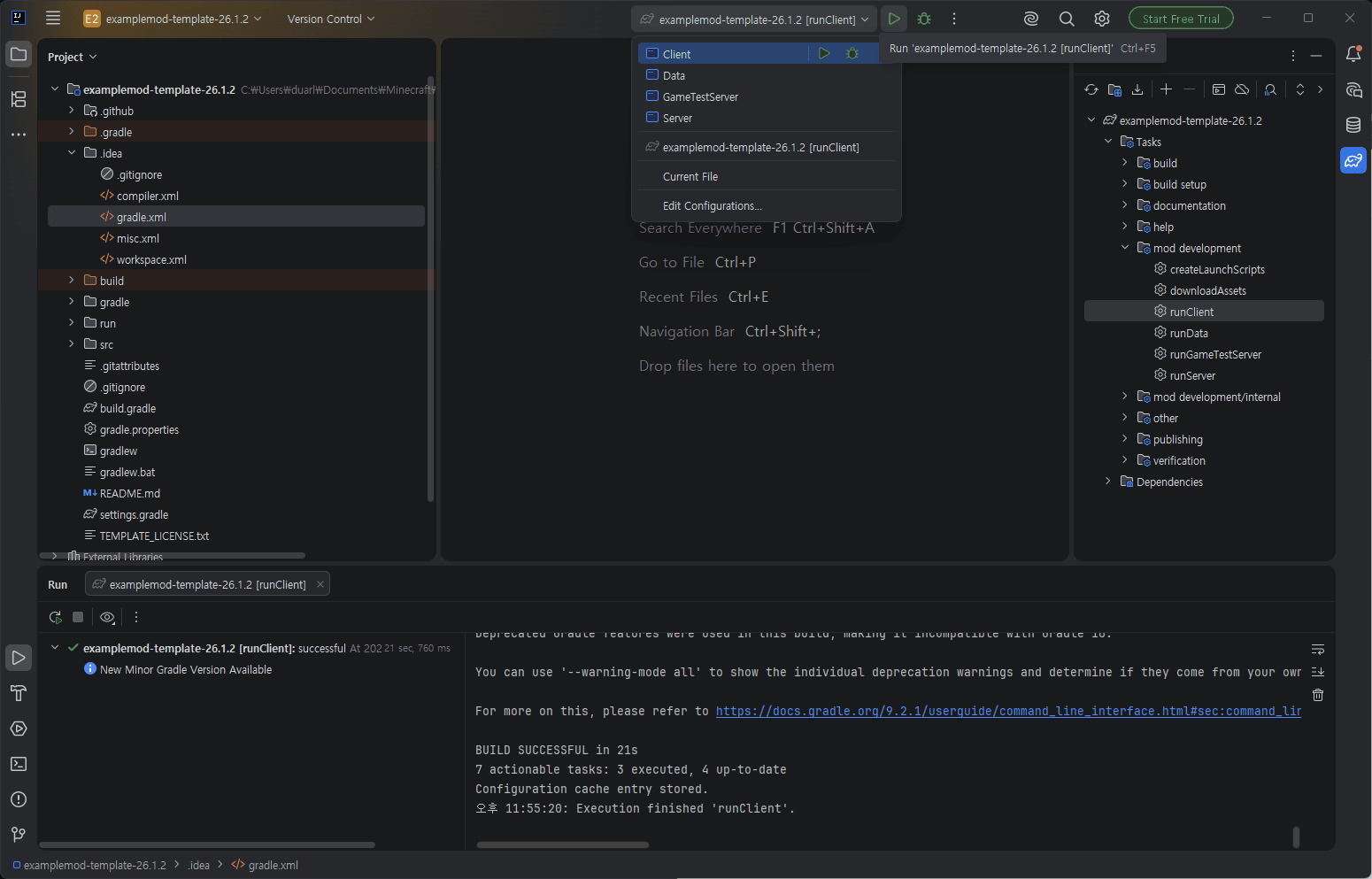Screen dimensions: 1372x879
Task: Click .idea in the breadcrumb bar
Action: pyautogui.click(x=198, y=865)
